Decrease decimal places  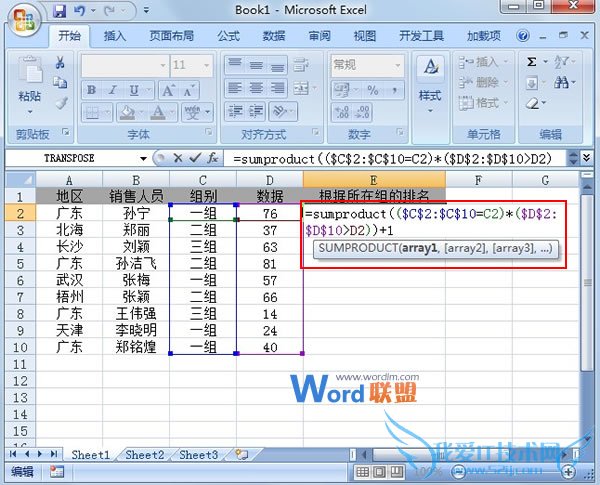point(362,112)
